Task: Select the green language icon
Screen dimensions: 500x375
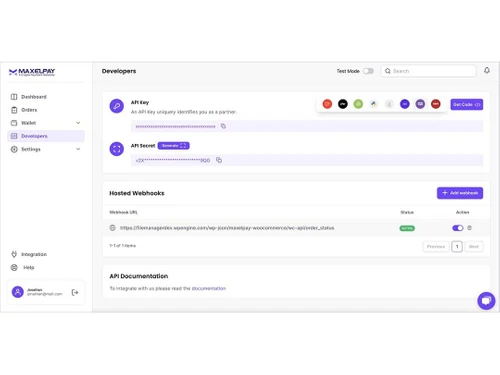Action: [358, 104]
